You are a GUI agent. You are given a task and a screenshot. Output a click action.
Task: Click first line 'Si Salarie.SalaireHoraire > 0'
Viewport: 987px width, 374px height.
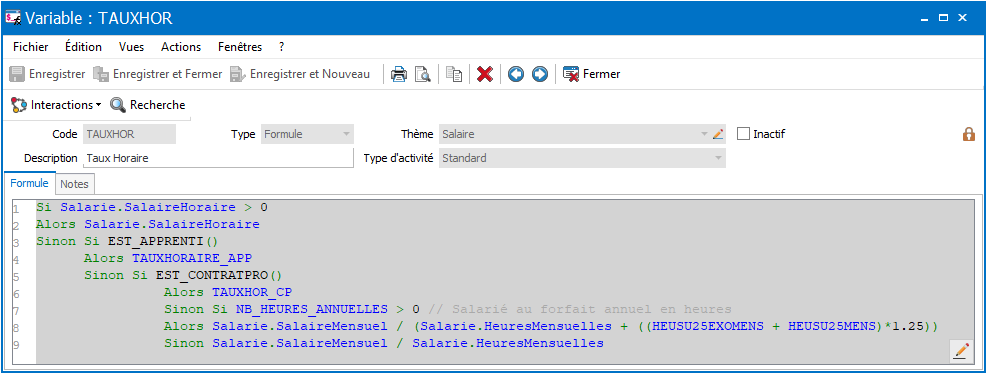[x=152, y=207]
